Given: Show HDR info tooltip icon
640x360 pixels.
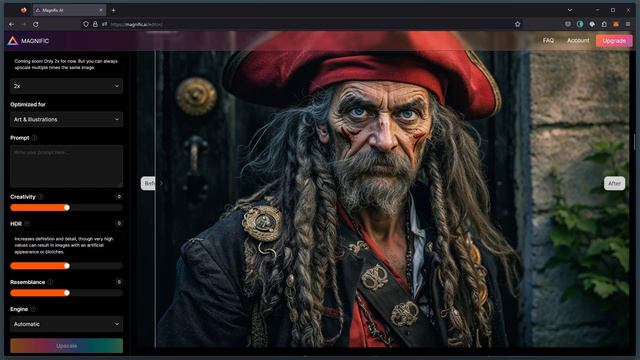Looking at the screenshot, I should [27, 224].
